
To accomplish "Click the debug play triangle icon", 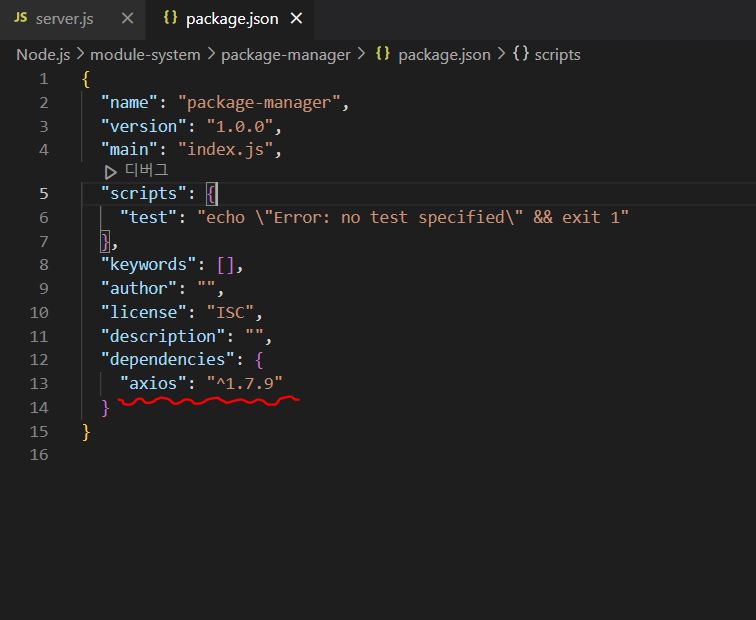I will click(x=110, y=172).
